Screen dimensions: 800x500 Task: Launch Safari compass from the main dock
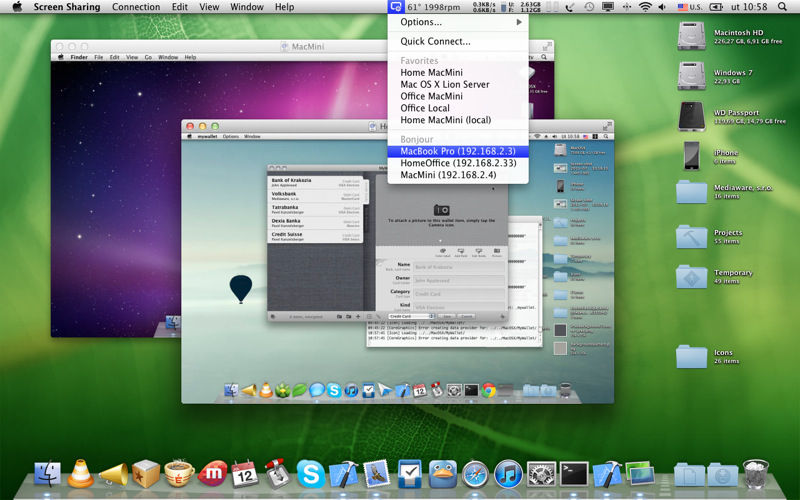[475, 474]
